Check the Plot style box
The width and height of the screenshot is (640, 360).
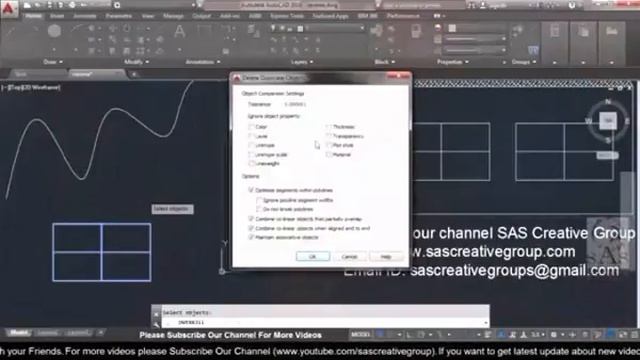(x=329, y=145)
